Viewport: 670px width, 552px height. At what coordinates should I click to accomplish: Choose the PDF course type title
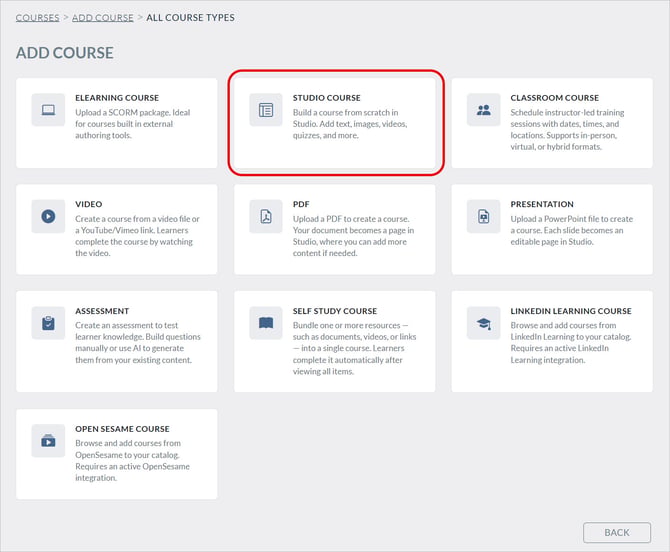[x=301, y=204]
